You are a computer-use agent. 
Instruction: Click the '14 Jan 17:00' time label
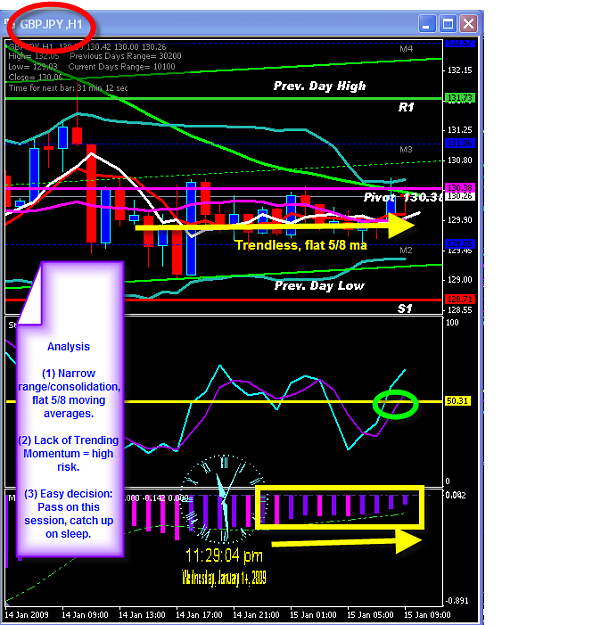(199, 615)
